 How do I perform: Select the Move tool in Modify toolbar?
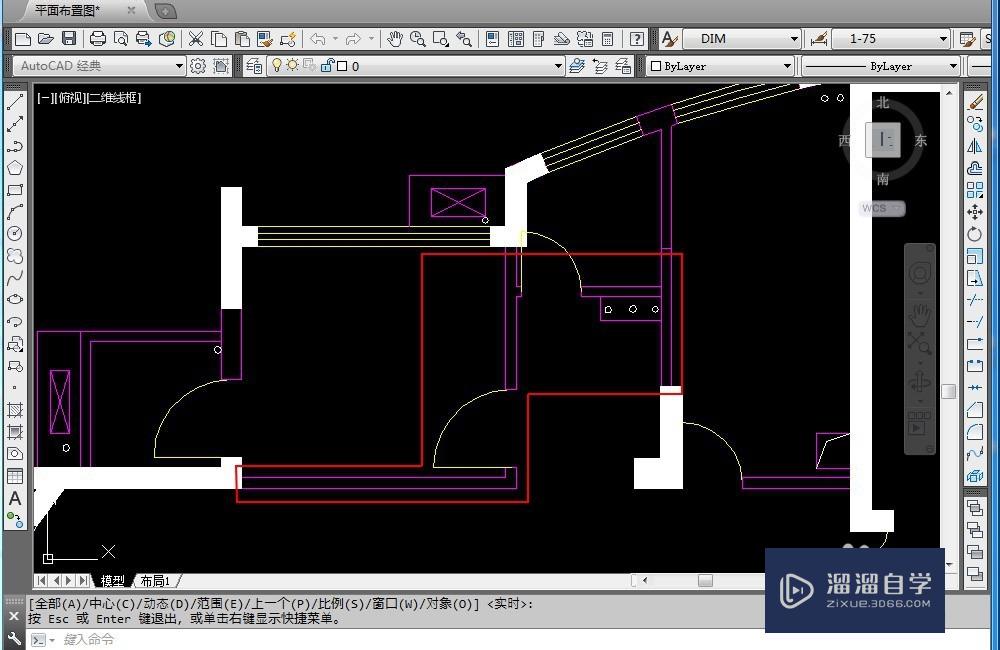974,212
